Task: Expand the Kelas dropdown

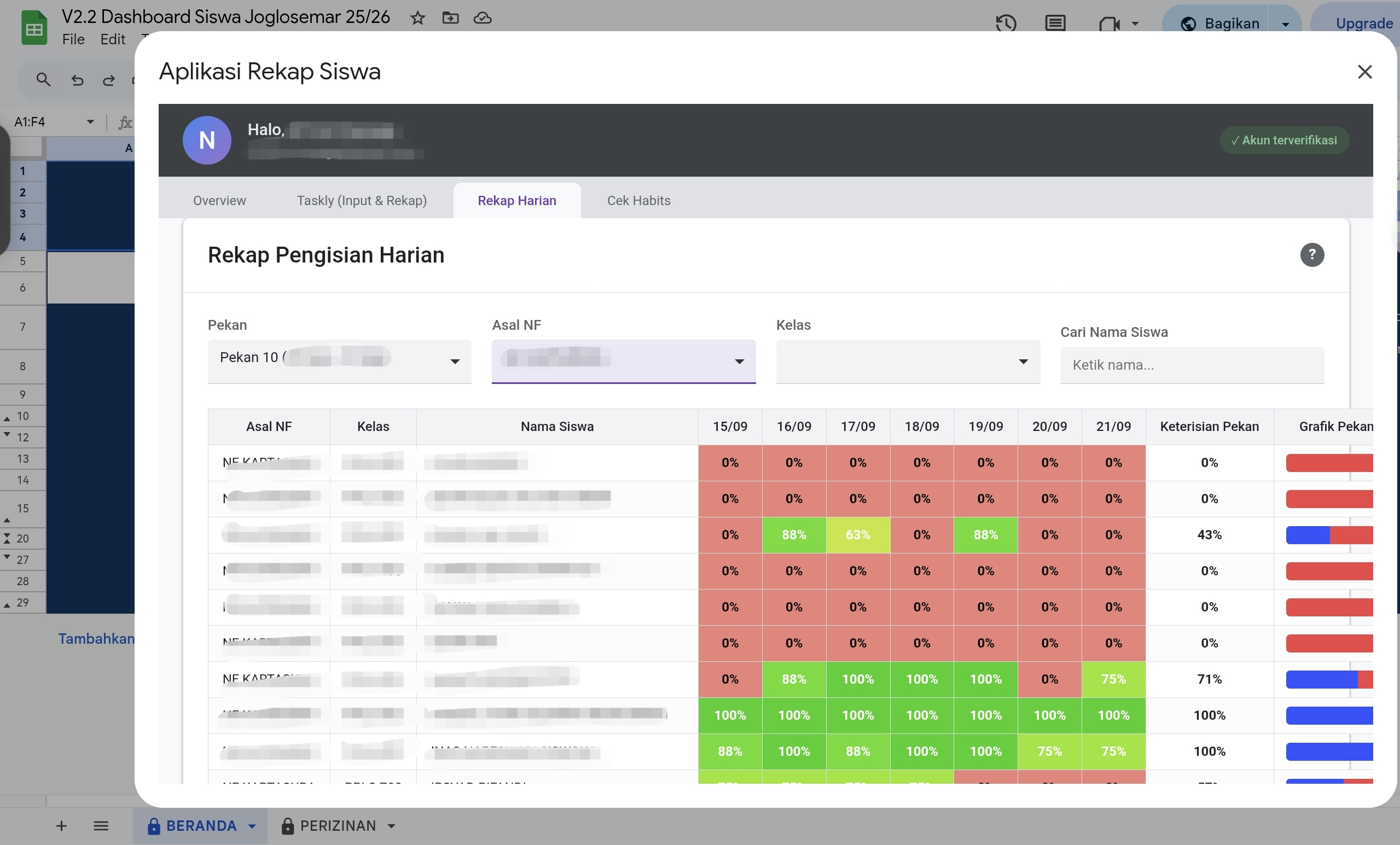Action: (x=908, y=361)
